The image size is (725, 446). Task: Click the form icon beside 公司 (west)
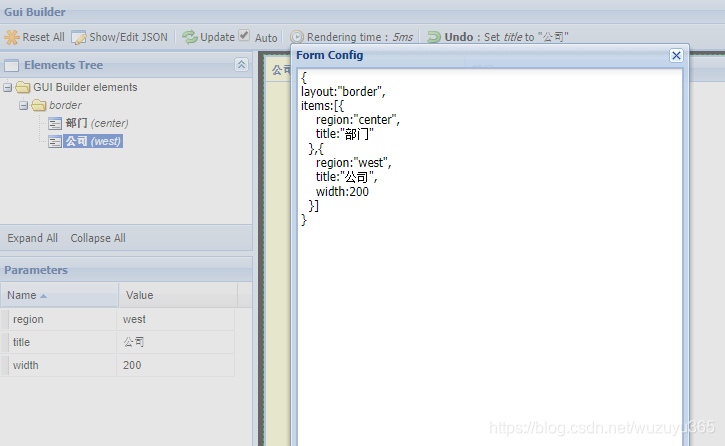click(55, 141)
